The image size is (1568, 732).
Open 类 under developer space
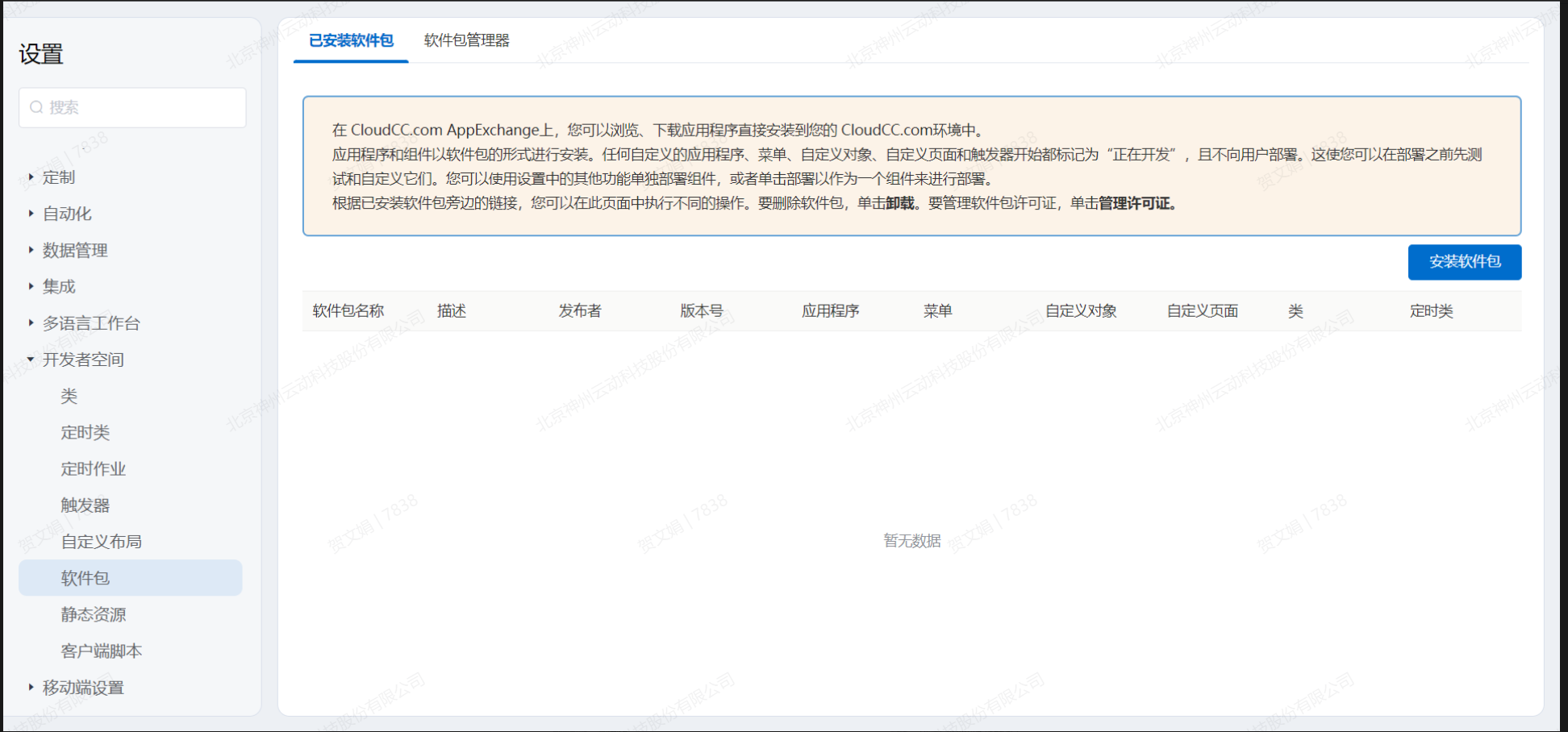pyautogui.click(x=69, y=396)
